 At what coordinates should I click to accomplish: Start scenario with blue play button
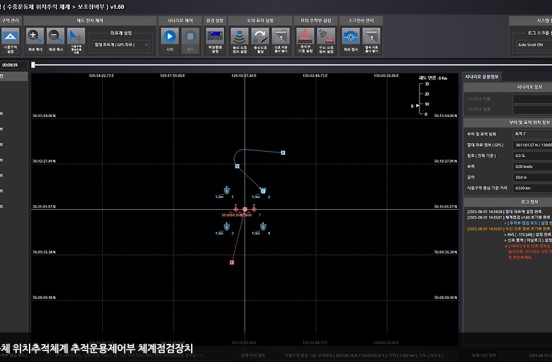tap(170, 36)
